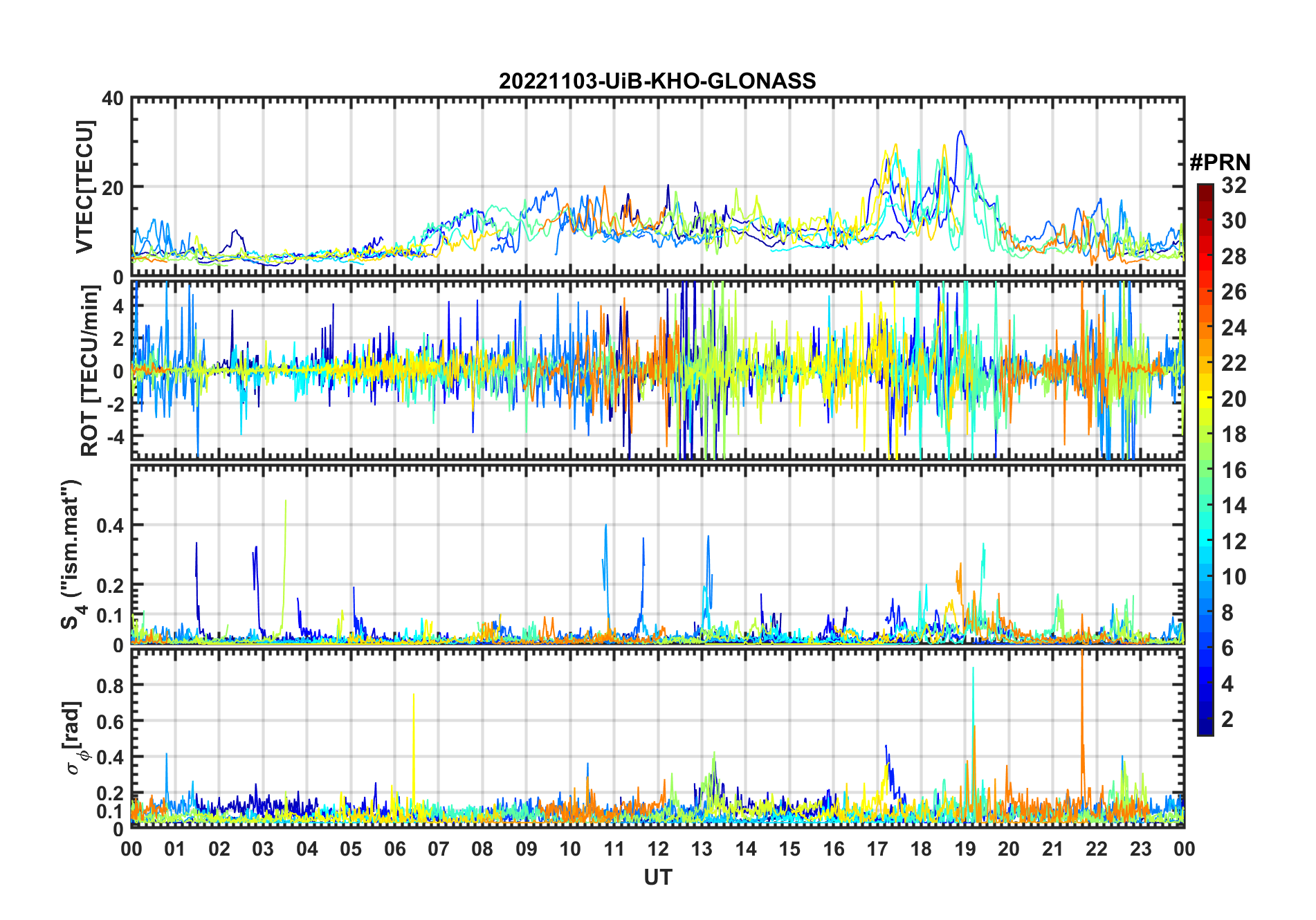Click the colorbar tick label 6
Image resolution: width=1316 pixels, height=920 pixels.
[1227, 648]
